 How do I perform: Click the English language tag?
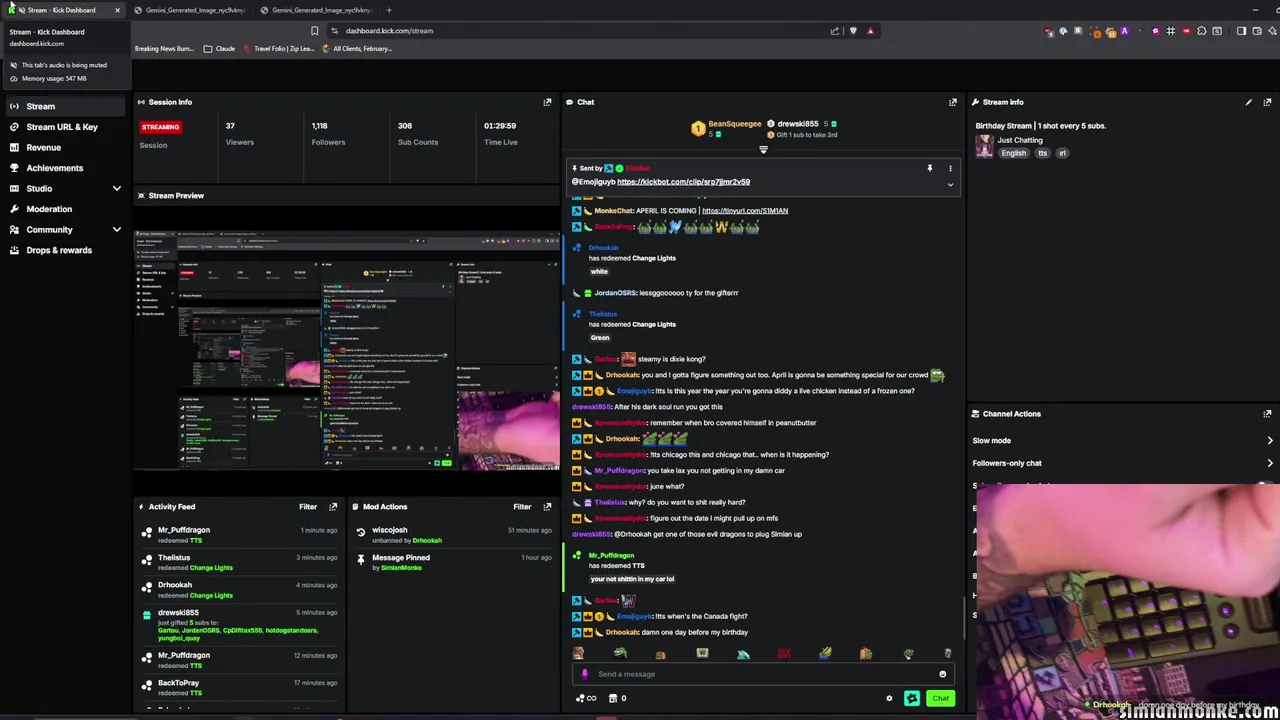(1014, 153)
